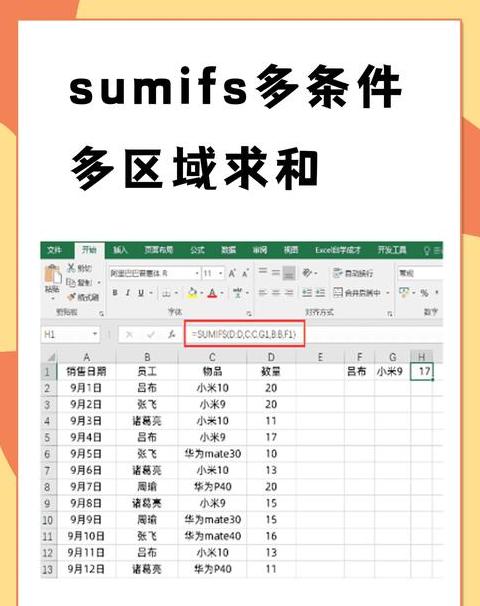Viewport: 480px width, 606px height.
Task: Switch to the Page Layout (页面布局) tab
Action: coord(158,250)
